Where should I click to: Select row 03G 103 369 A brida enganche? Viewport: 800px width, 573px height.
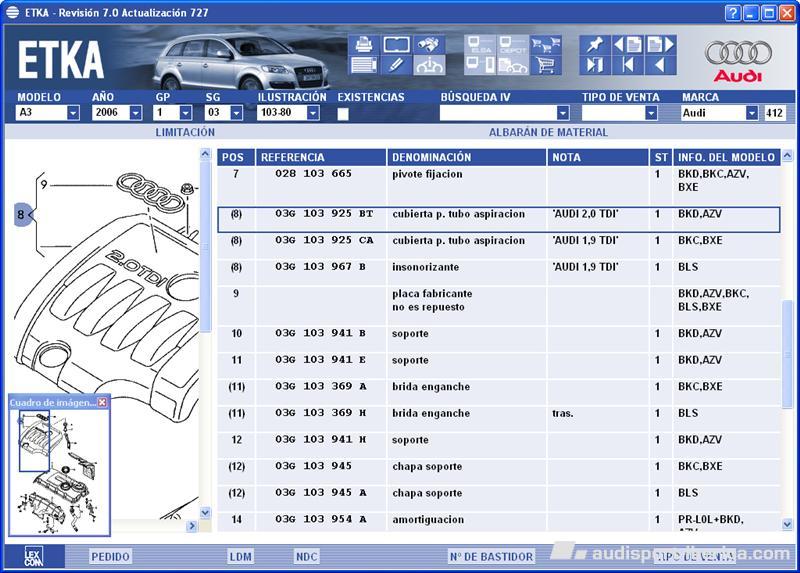pyautogui.click(x=499, y=392)
